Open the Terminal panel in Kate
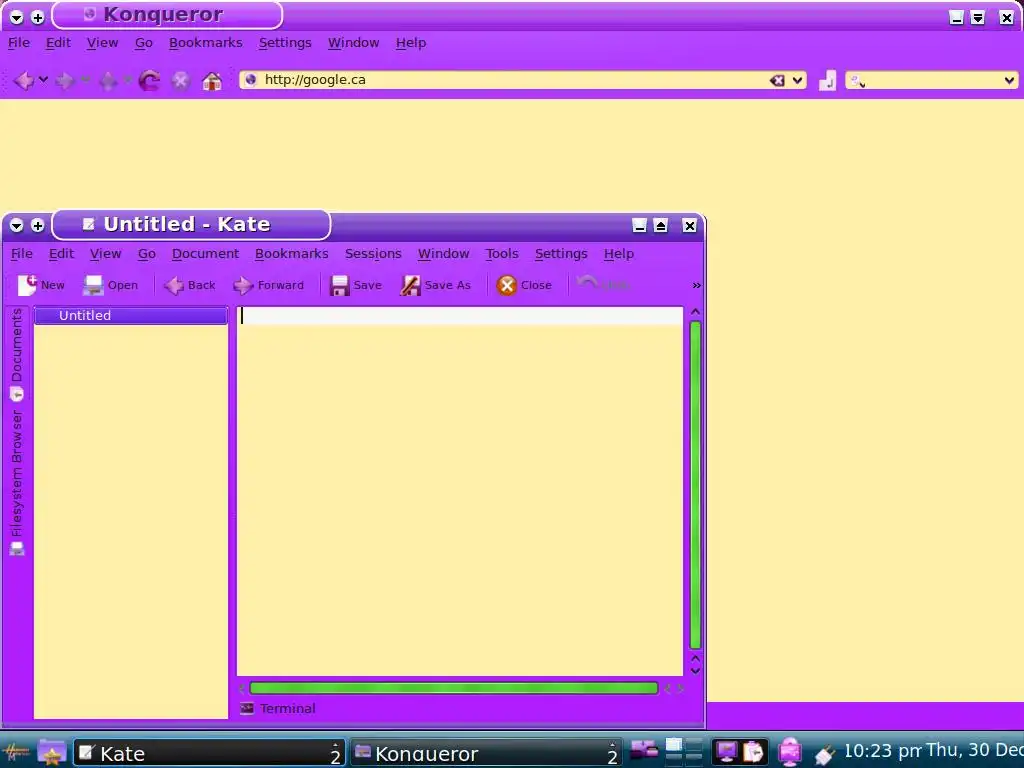 (x=278, y=708)
